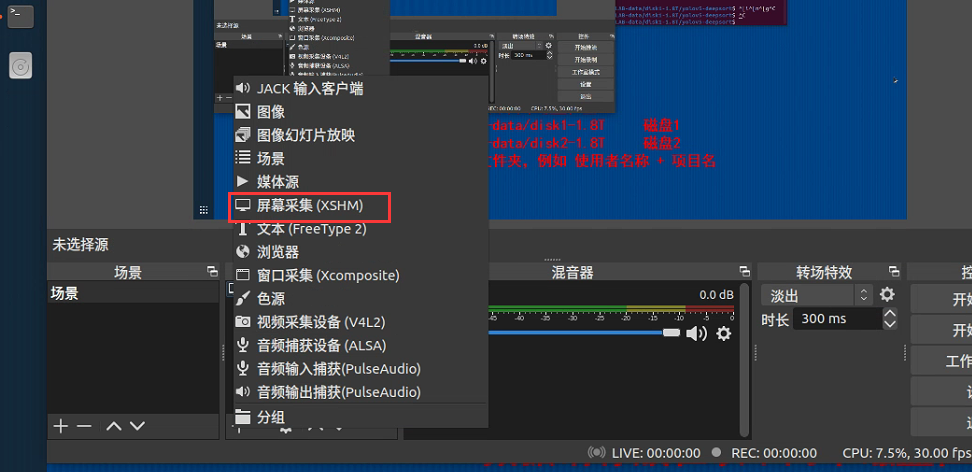The image size is (972, 472).
Task: Increase 时长 with the up arrow
Action: coord(890,313)
